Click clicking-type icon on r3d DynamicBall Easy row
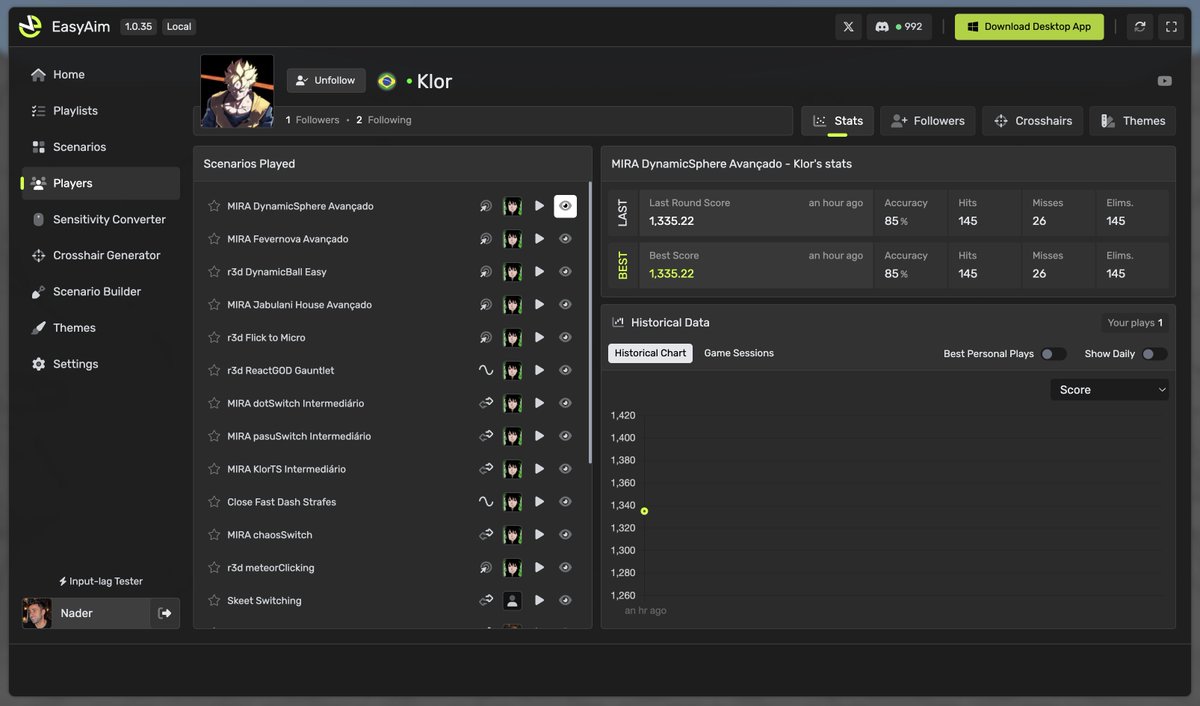Viewport: 1200px width, 706px height. pyautogui.click(x=486, y=272)
